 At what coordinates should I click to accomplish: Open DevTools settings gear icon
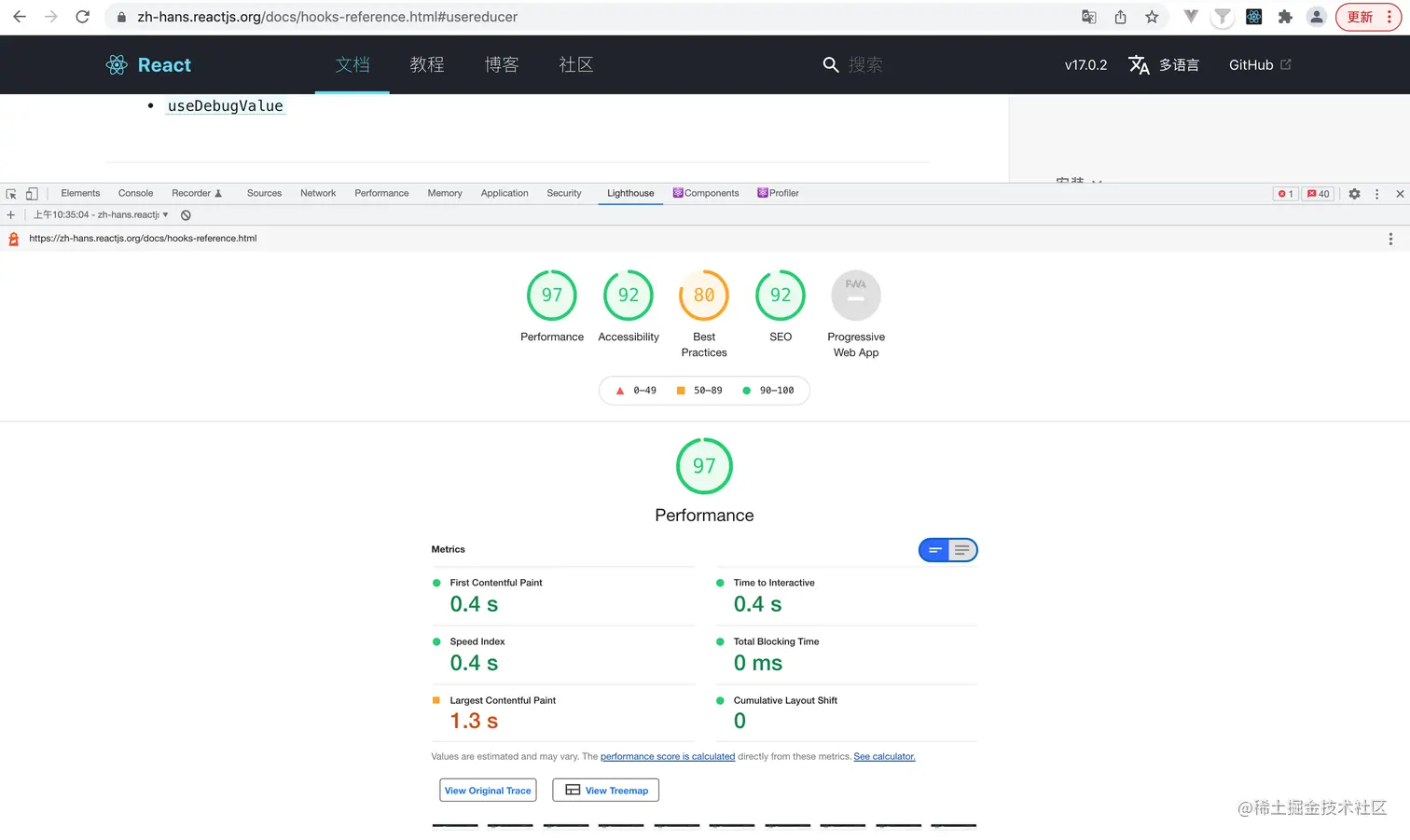1354,194
